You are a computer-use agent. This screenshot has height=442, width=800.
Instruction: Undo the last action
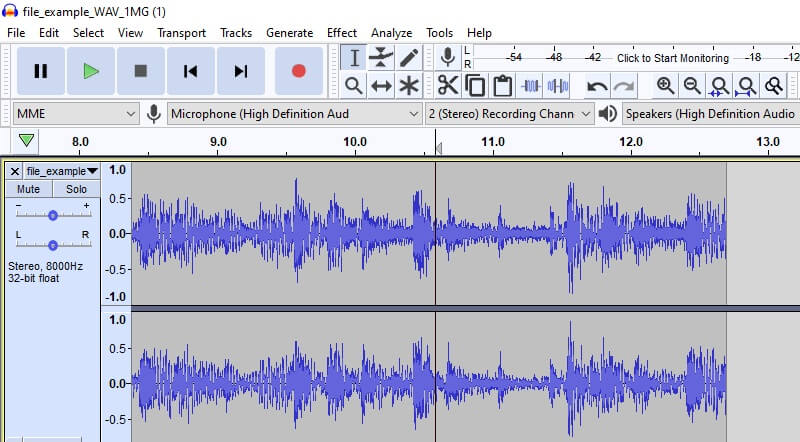[x=597, y=86]
